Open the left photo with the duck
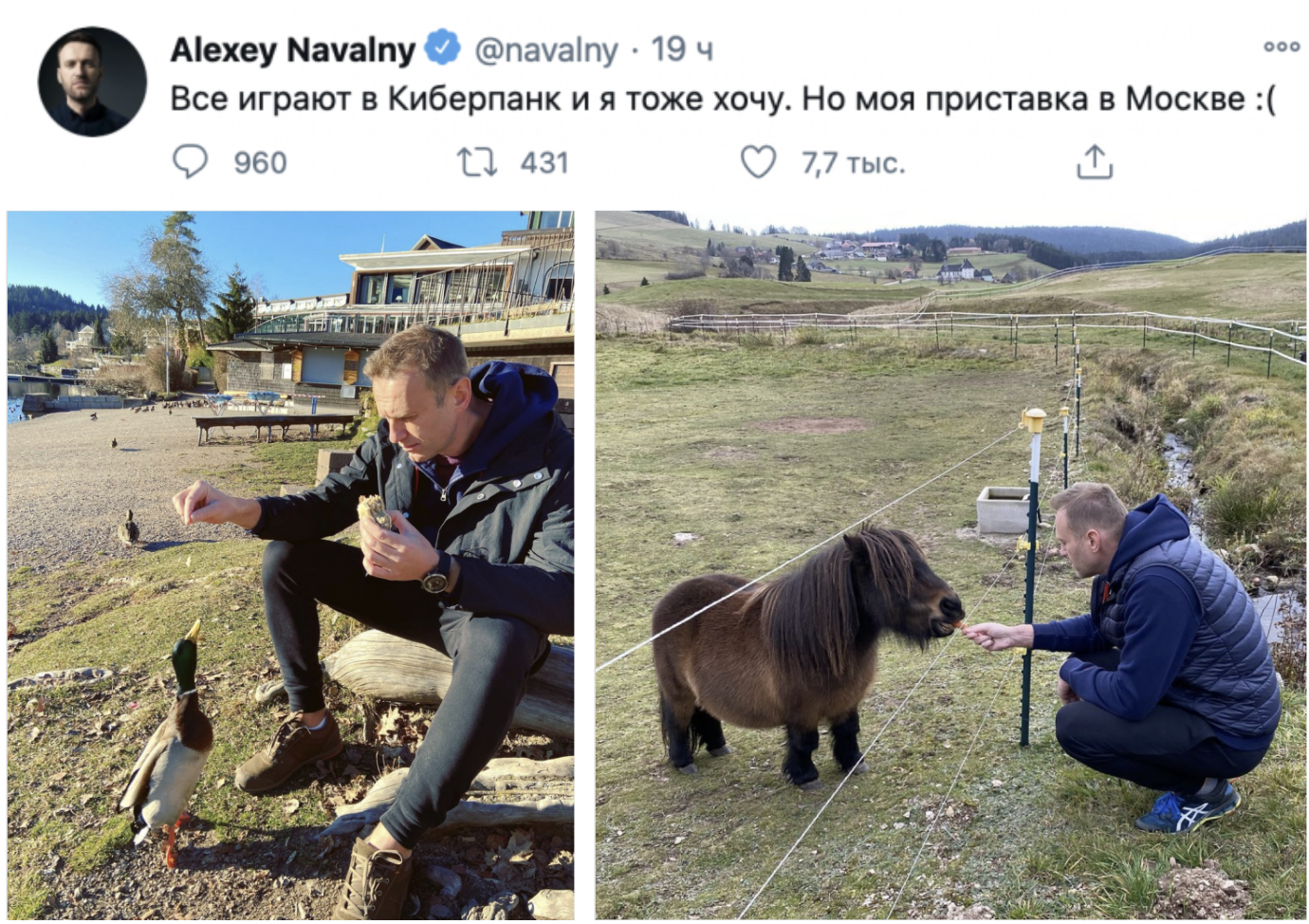Image resolution: width=1309 pixels, height=924 pixels. (290, 565)
